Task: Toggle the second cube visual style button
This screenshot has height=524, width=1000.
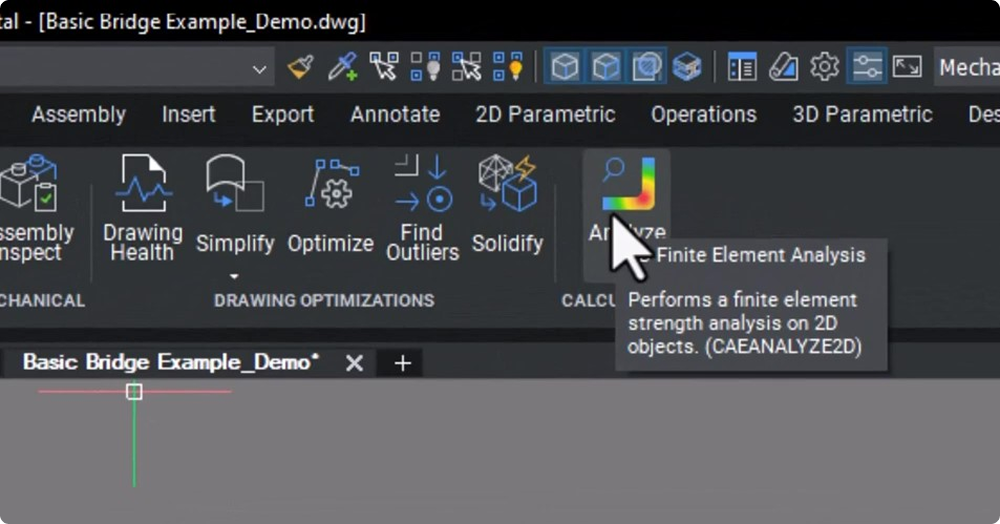Action: click(x=605, y=66)
